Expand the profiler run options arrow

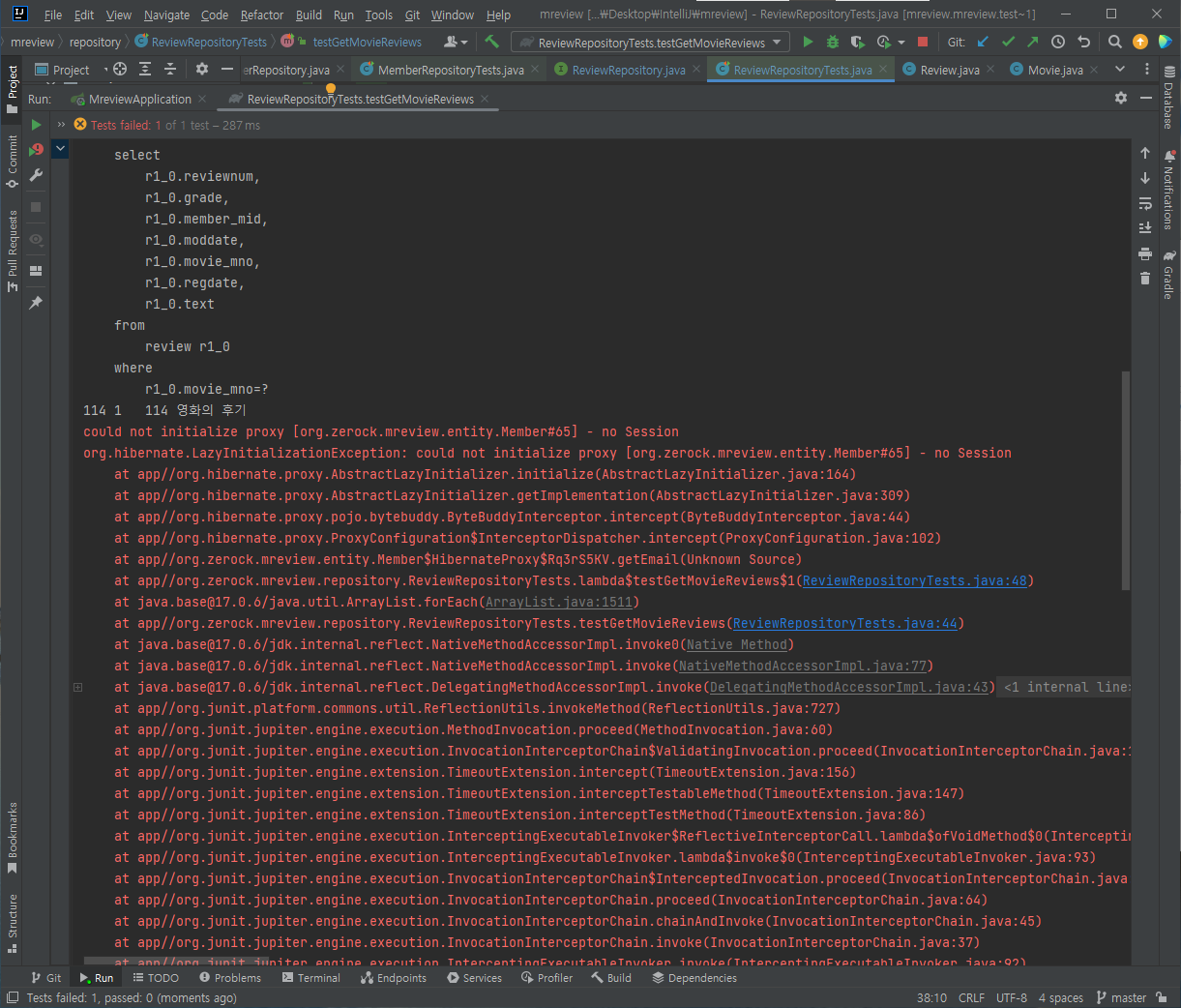(901, 43)
